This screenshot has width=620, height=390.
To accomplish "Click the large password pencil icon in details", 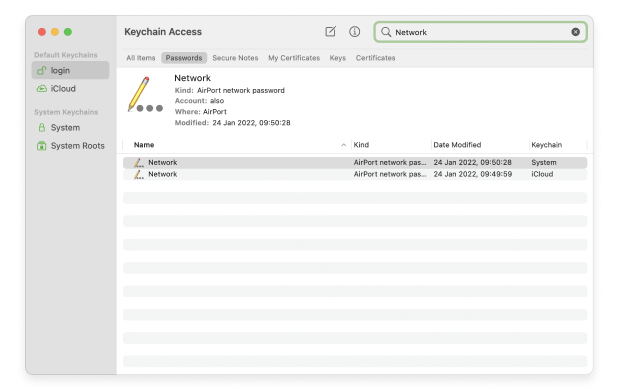I will (145, 95).
